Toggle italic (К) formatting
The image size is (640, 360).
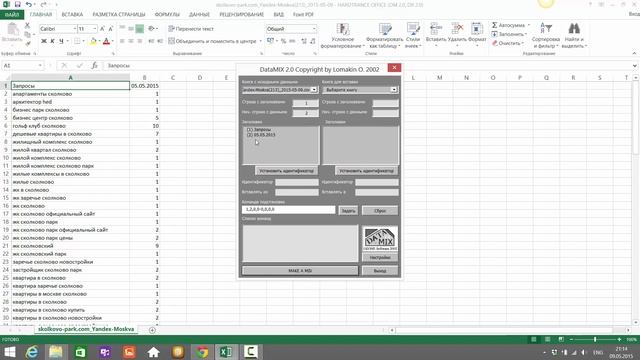(x=53, y=41)
